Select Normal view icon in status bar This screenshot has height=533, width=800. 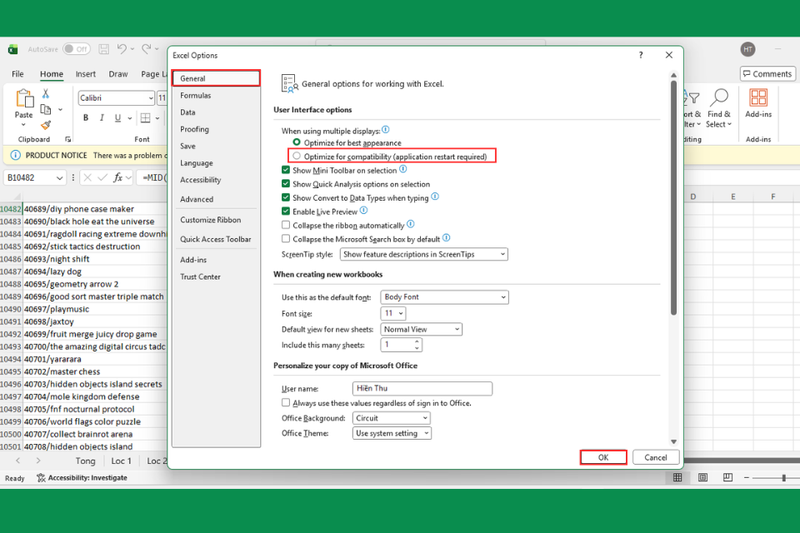678,477
